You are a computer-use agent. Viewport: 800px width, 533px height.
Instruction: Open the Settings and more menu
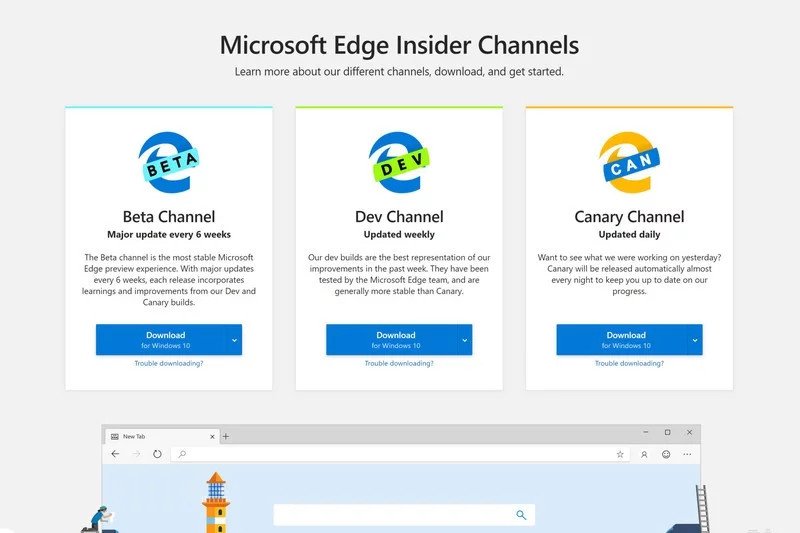[x=687, y=454]
